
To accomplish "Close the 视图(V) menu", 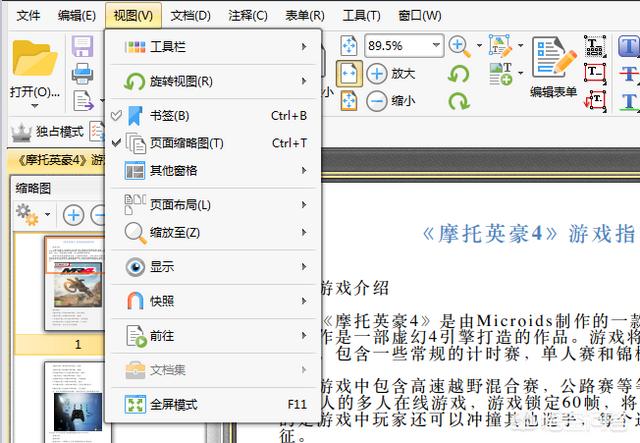I will click(133, 16).
